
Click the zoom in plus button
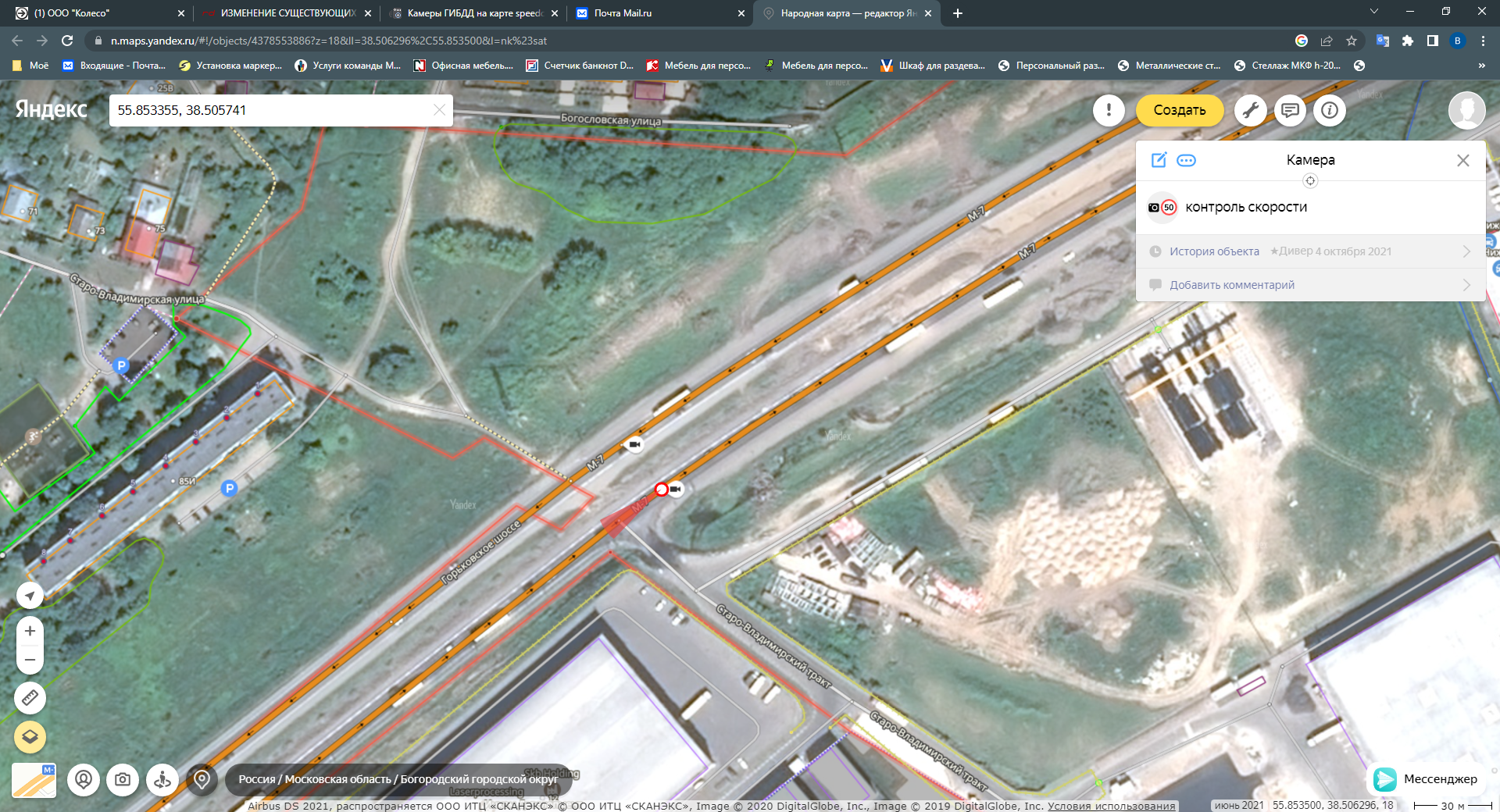pos(30,631)
